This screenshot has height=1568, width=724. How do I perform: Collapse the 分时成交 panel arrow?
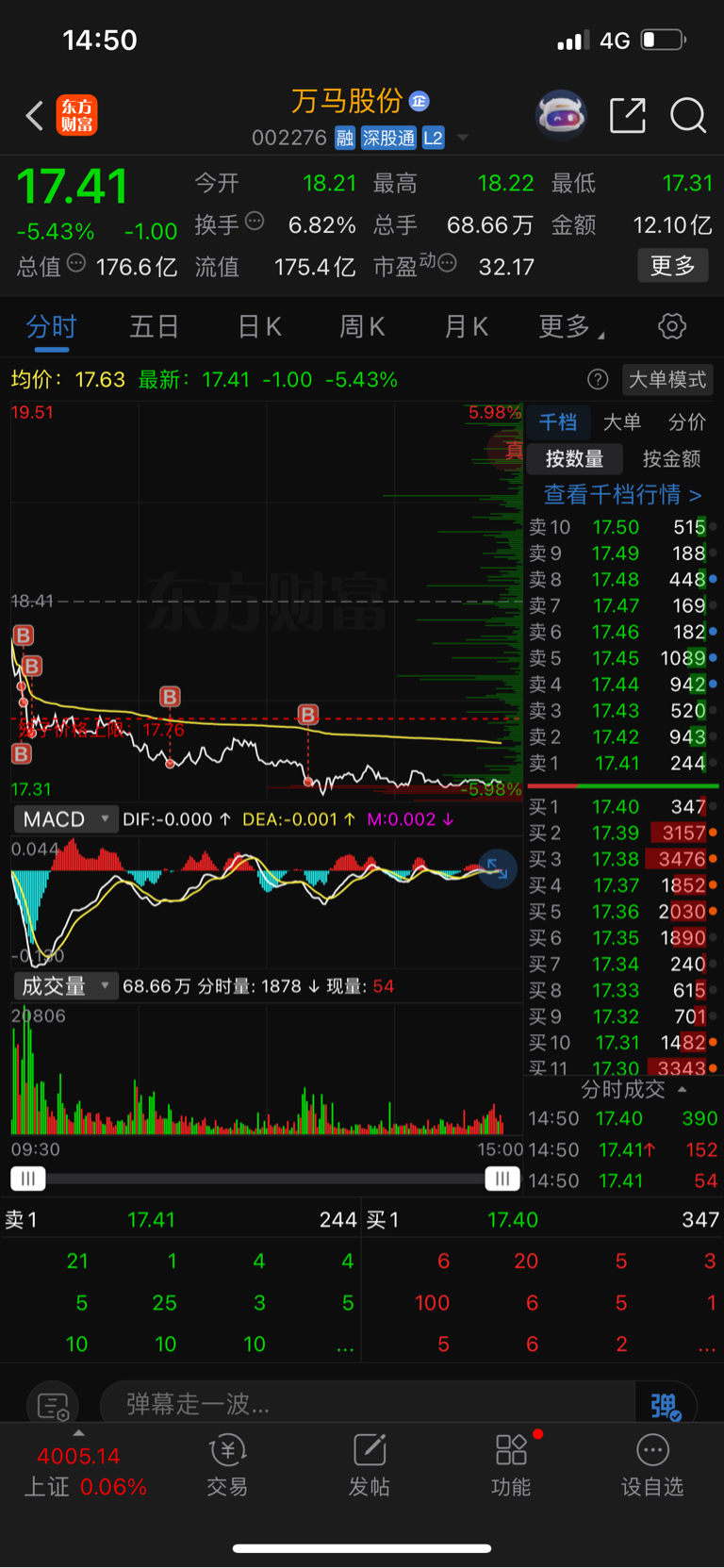682,1090
